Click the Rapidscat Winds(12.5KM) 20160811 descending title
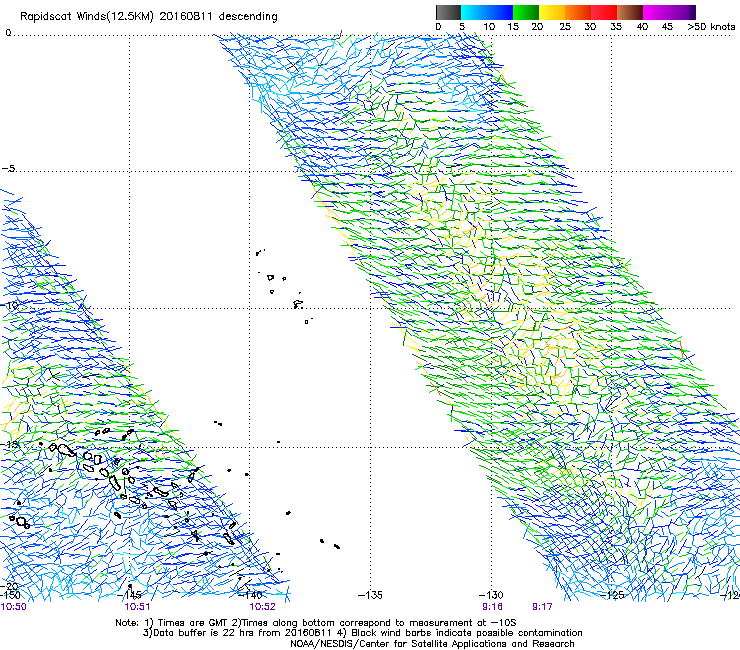Viewport: 740px width, 650px height. point(149,17)
